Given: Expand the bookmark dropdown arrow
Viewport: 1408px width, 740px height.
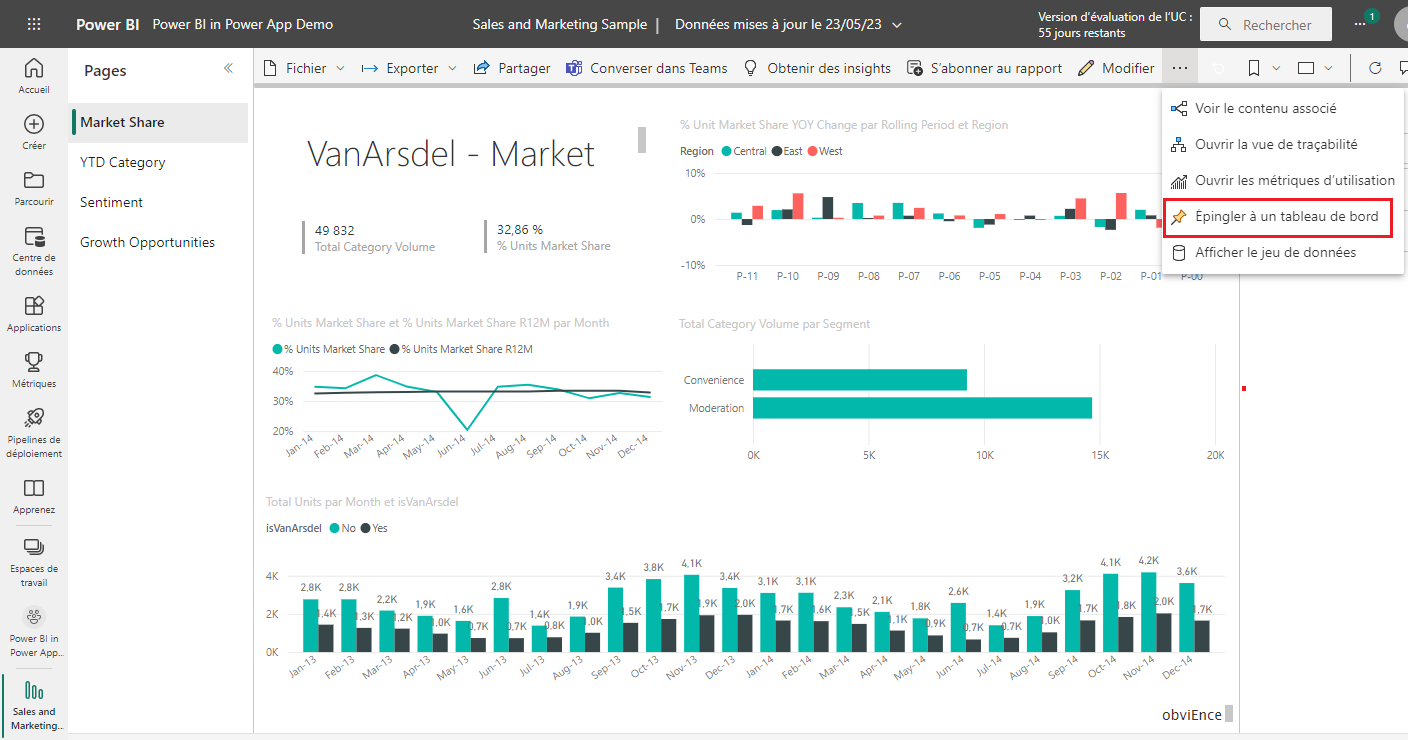Looking at the screenshot, I should pos(1276,68).
